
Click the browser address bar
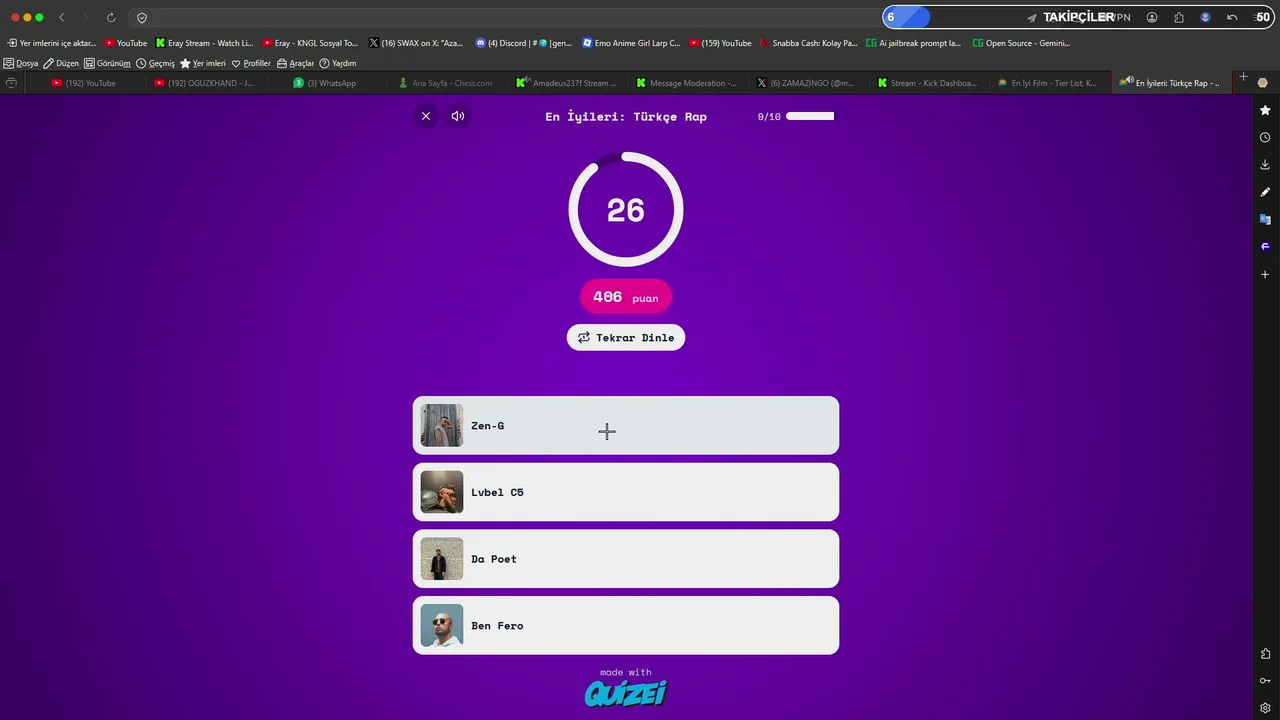510,17
